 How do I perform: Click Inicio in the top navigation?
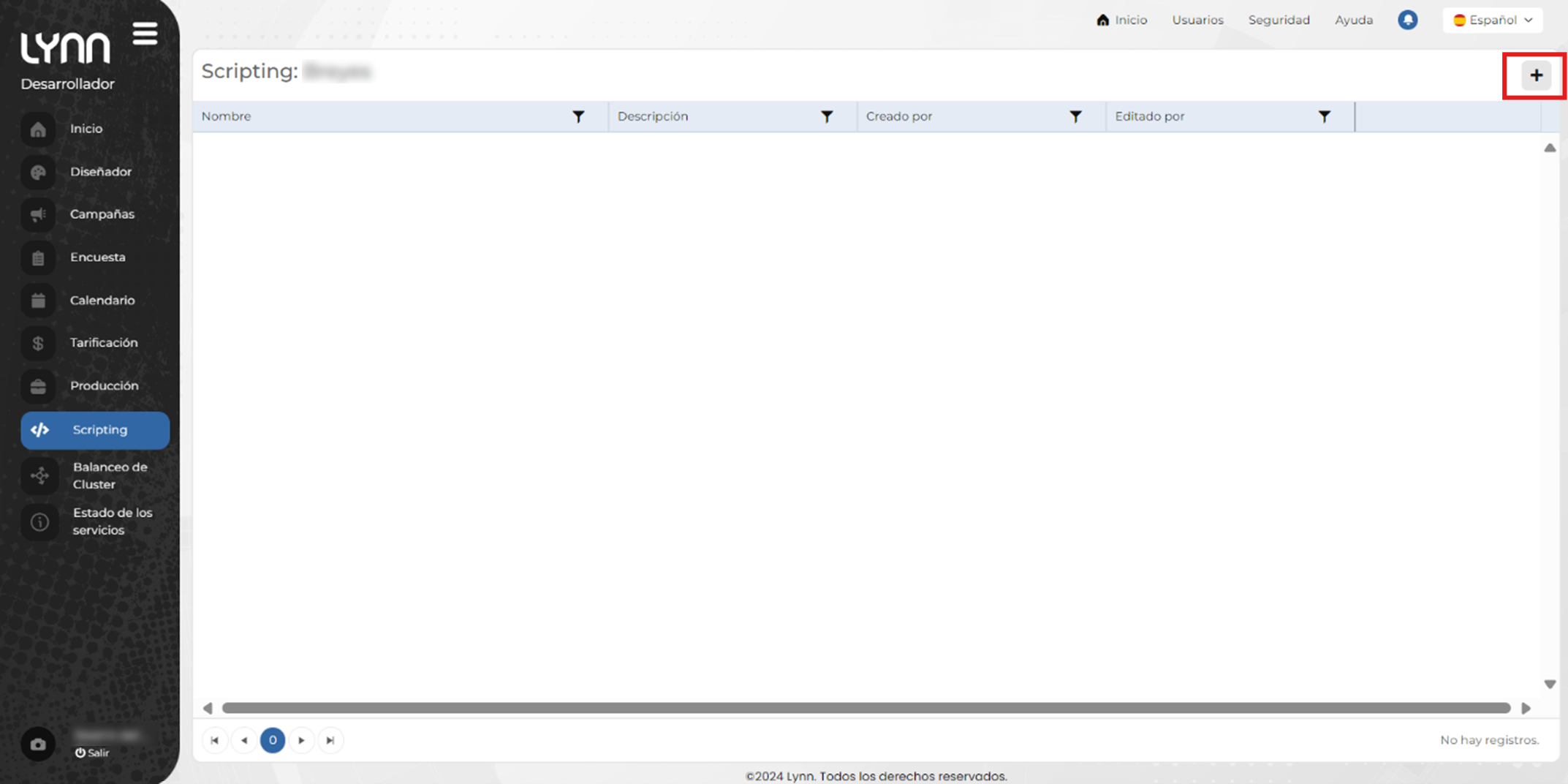(1122, 20)
